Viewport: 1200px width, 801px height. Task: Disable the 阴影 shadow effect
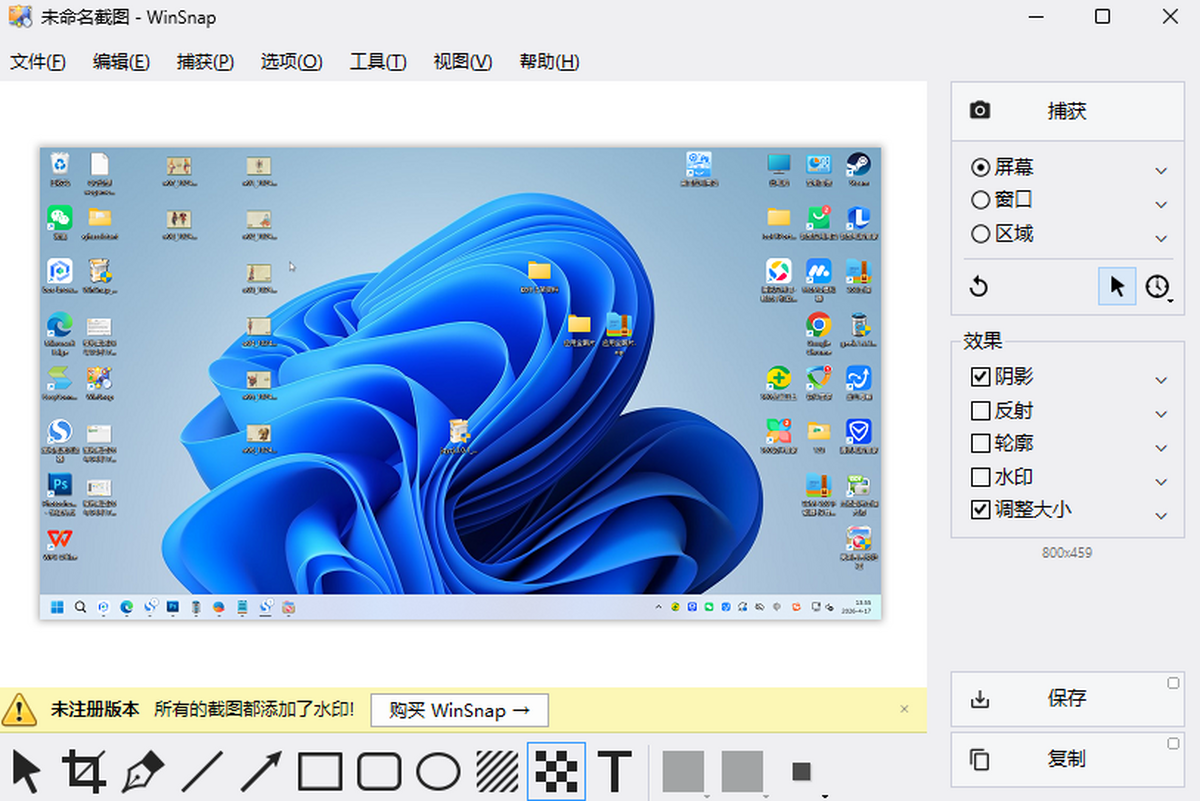point(981,377)
